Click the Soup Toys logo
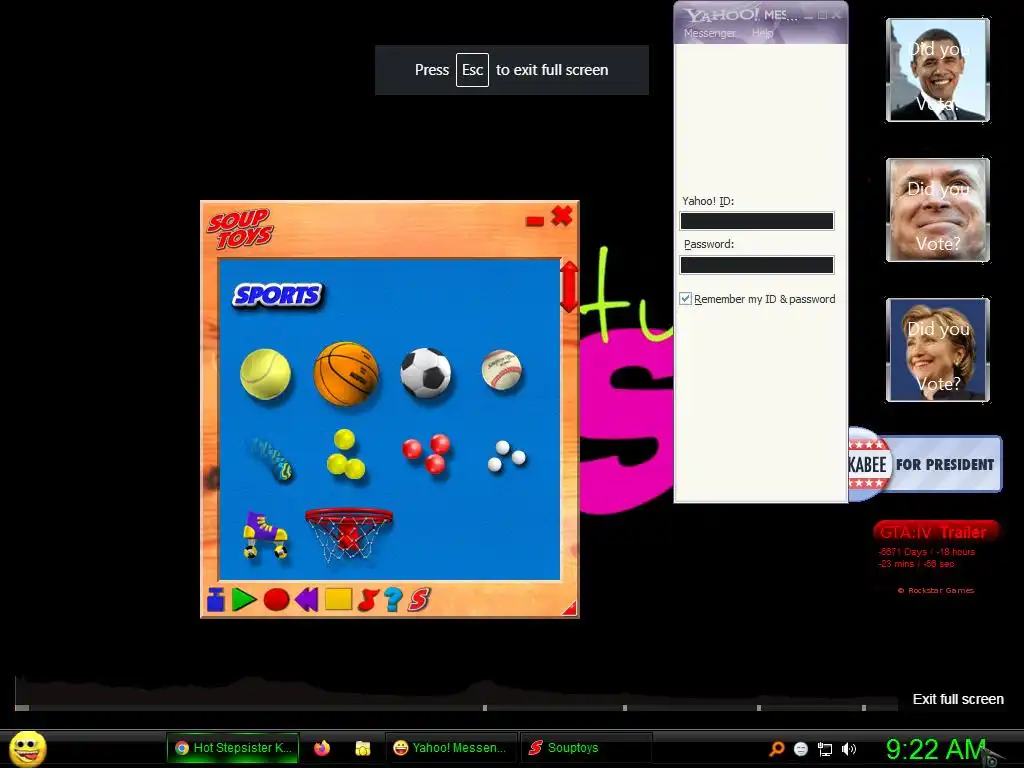Viewport: 1024px width, 768px height. point(240,228)
